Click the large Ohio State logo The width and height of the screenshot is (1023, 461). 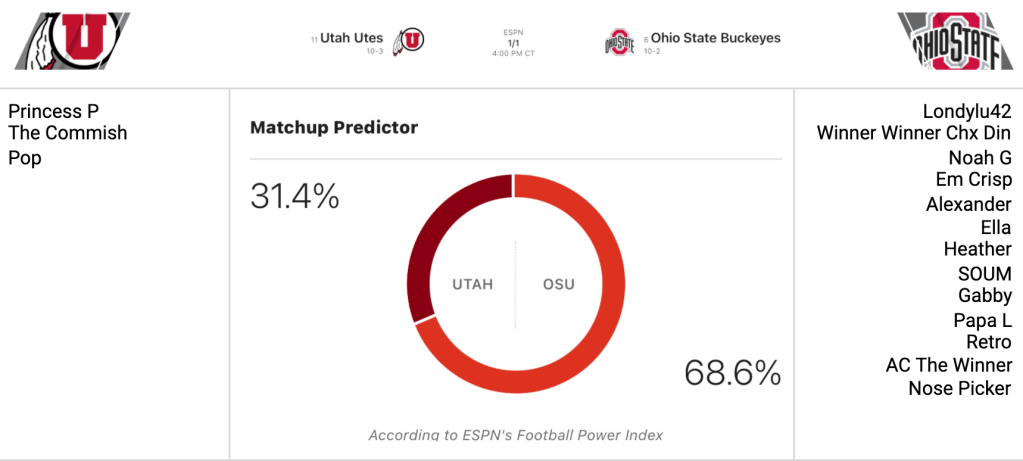pyautogui.click(x=953, y=41)
